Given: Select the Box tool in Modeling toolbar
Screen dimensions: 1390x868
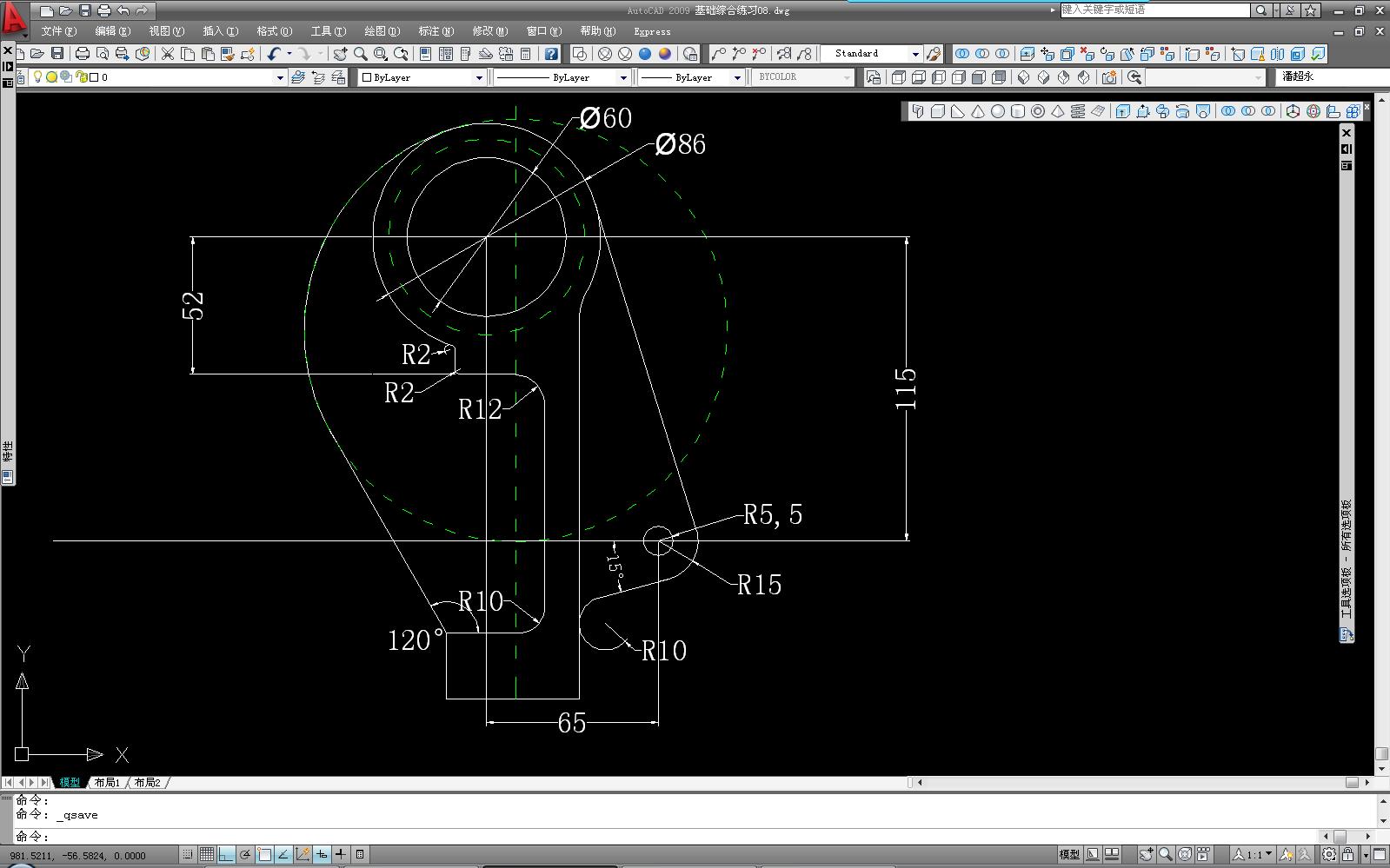Looking at the screenshot, I should (938, 111).
